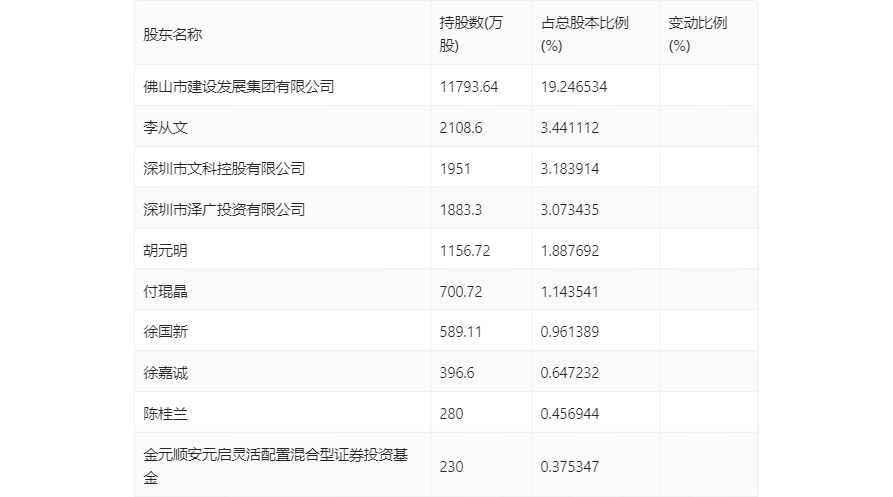
Task: Click the percentage 3.183914
Action: (x=570, y=169)
